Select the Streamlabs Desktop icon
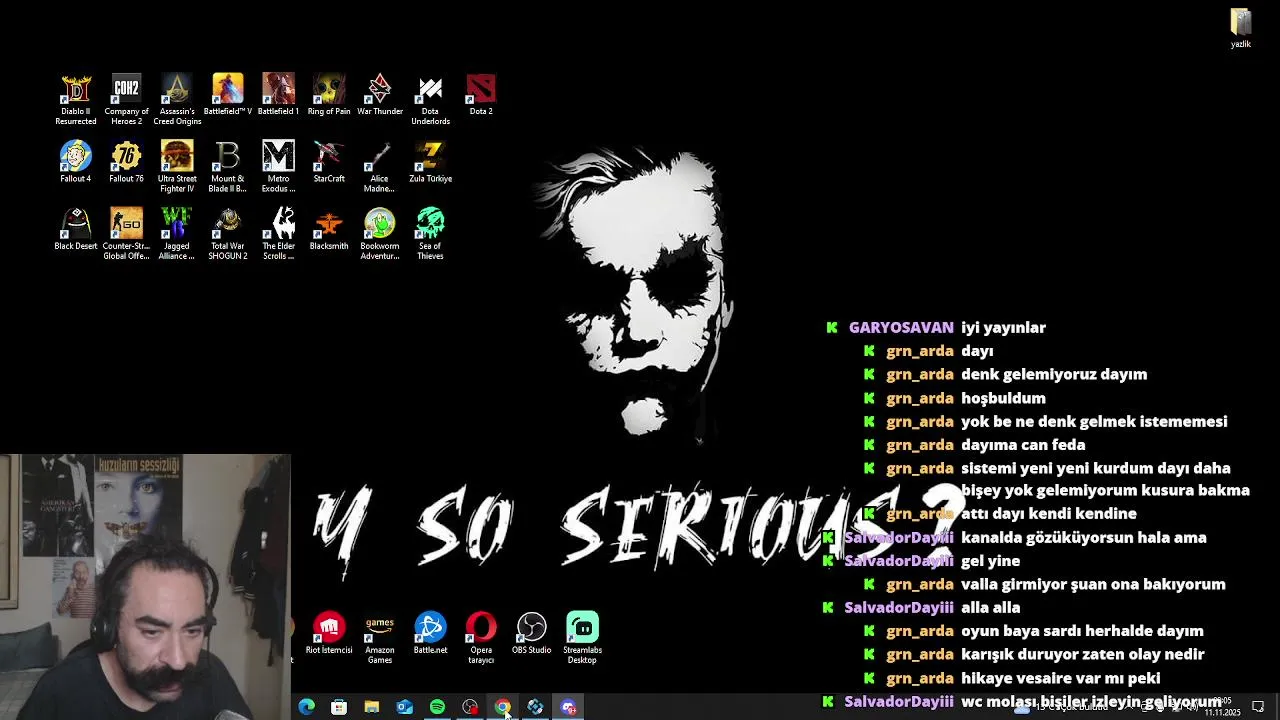Image resolution: width=1280 pixels, height=720 pixels. pyautogui.click(x=582, y=638)
